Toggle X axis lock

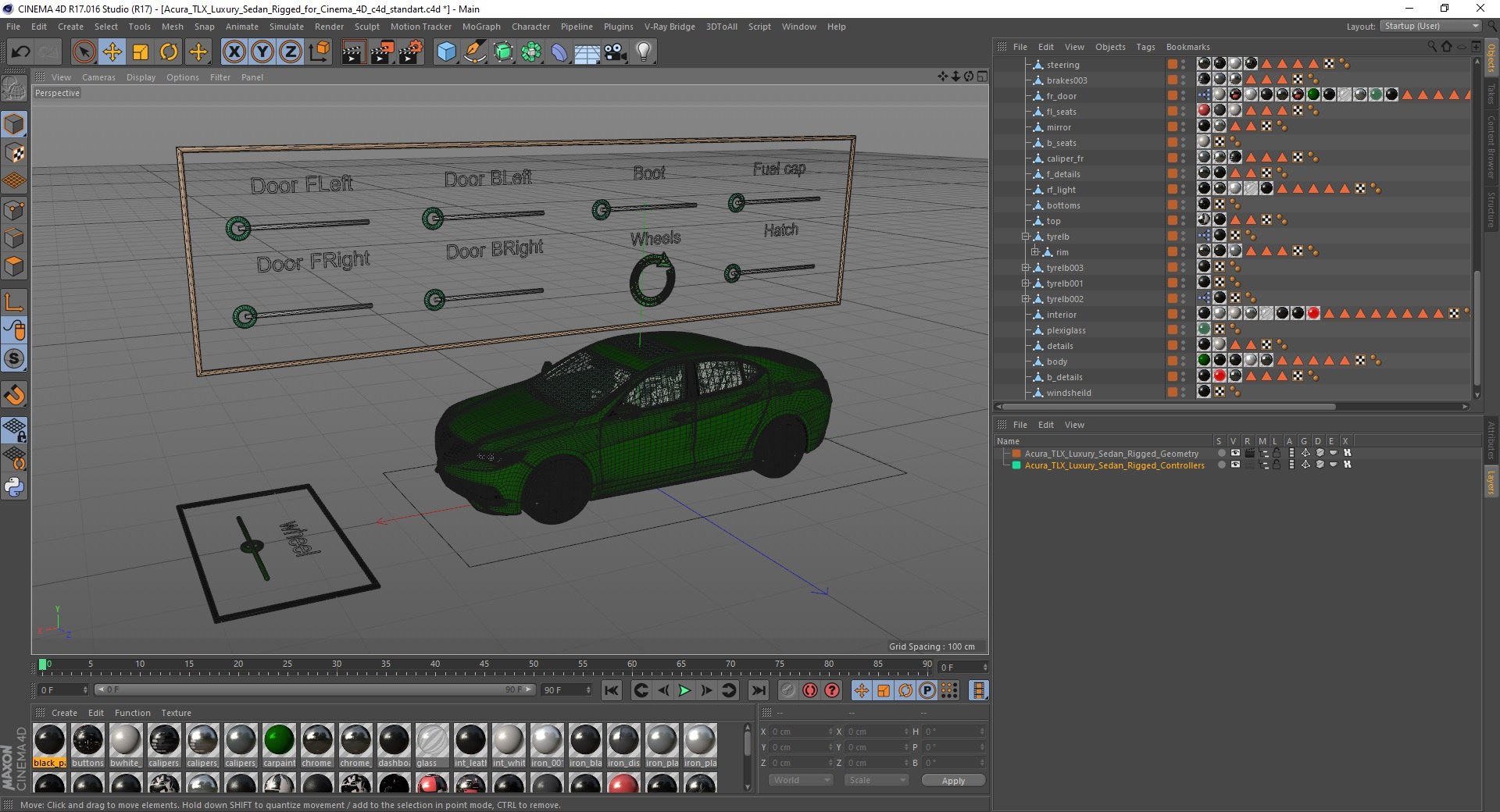pyautogui.click(x=234, y=52)
